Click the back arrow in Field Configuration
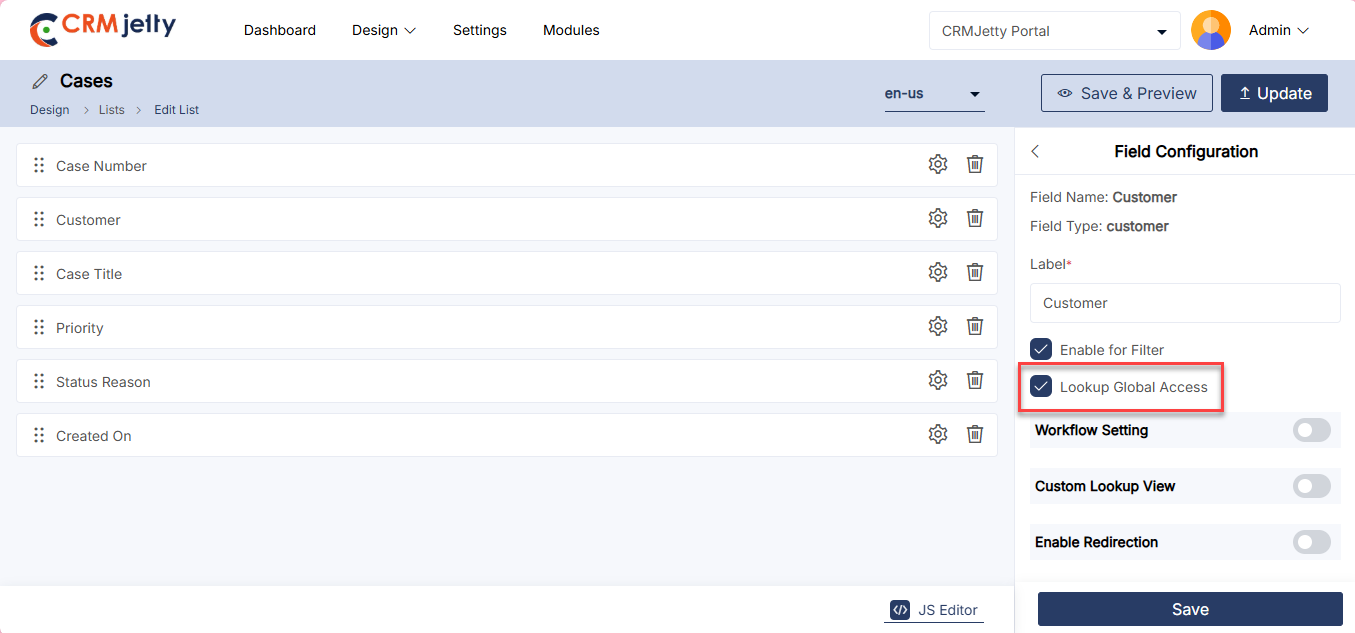 1035,152
